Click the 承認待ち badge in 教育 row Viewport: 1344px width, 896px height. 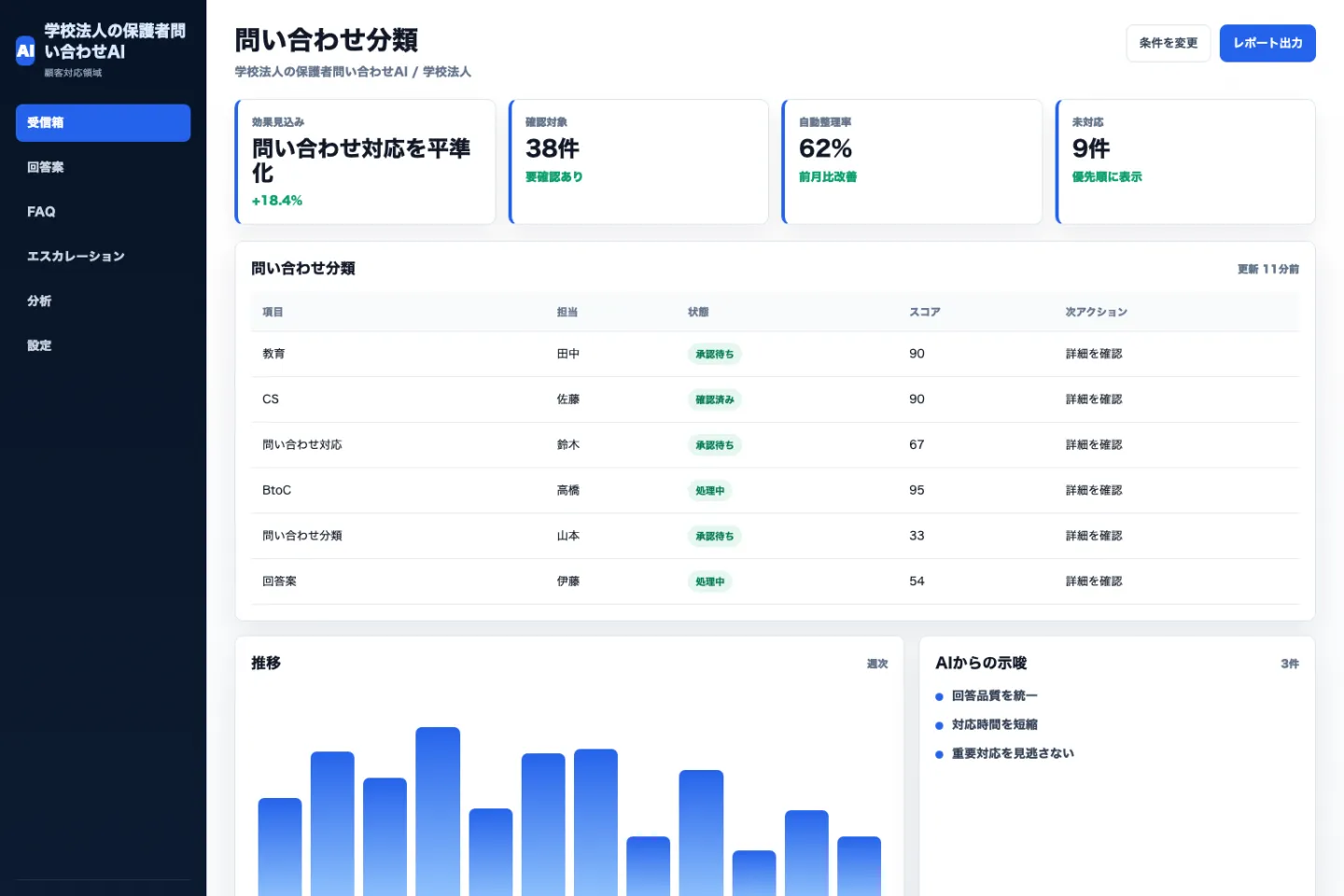coord(715,355)
